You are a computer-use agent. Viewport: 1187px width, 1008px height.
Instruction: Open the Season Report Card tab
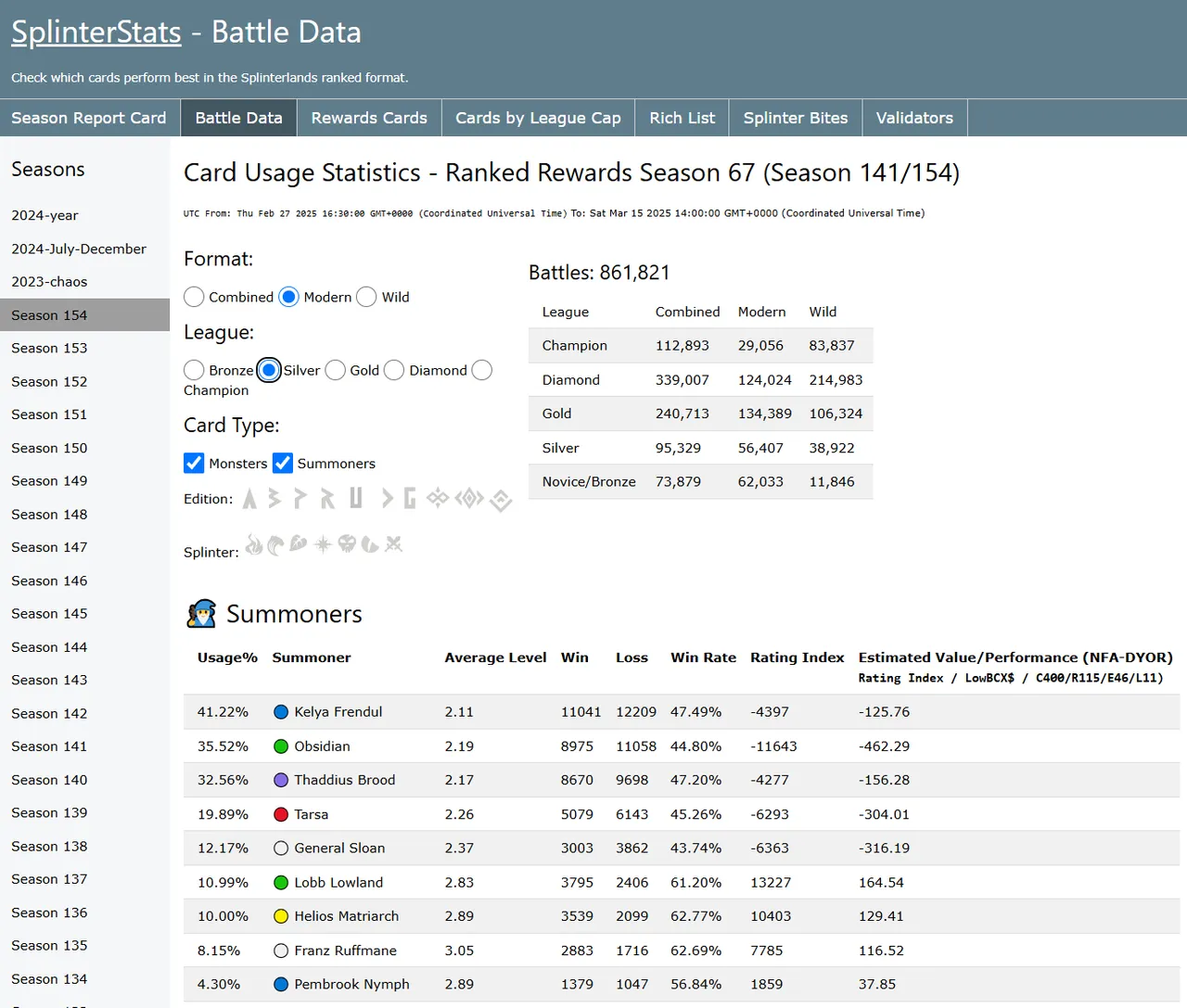coord(89,118)
